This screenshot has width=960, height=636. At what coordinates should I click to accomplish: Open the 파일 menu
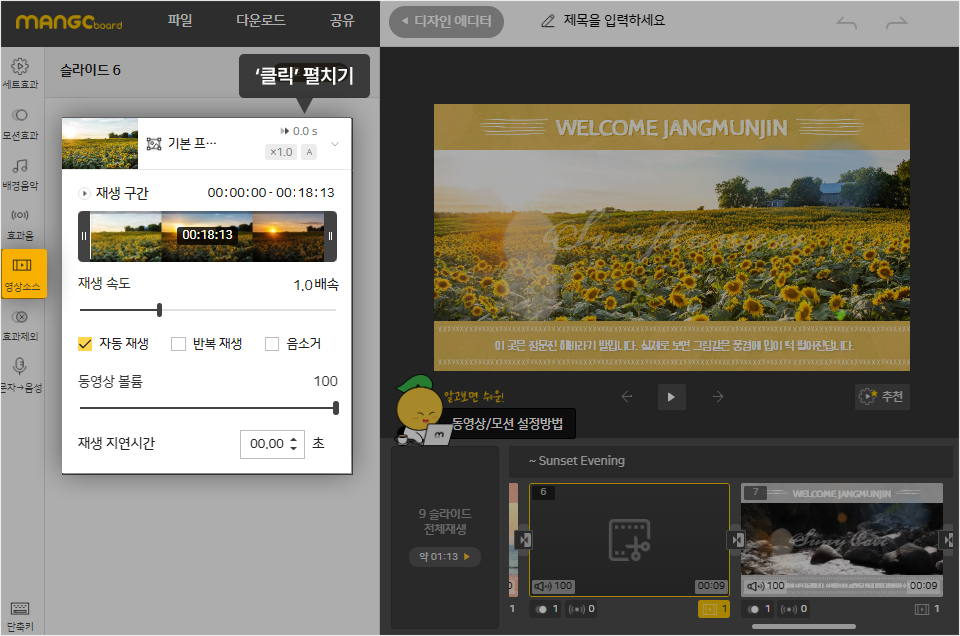pos(180,20)
